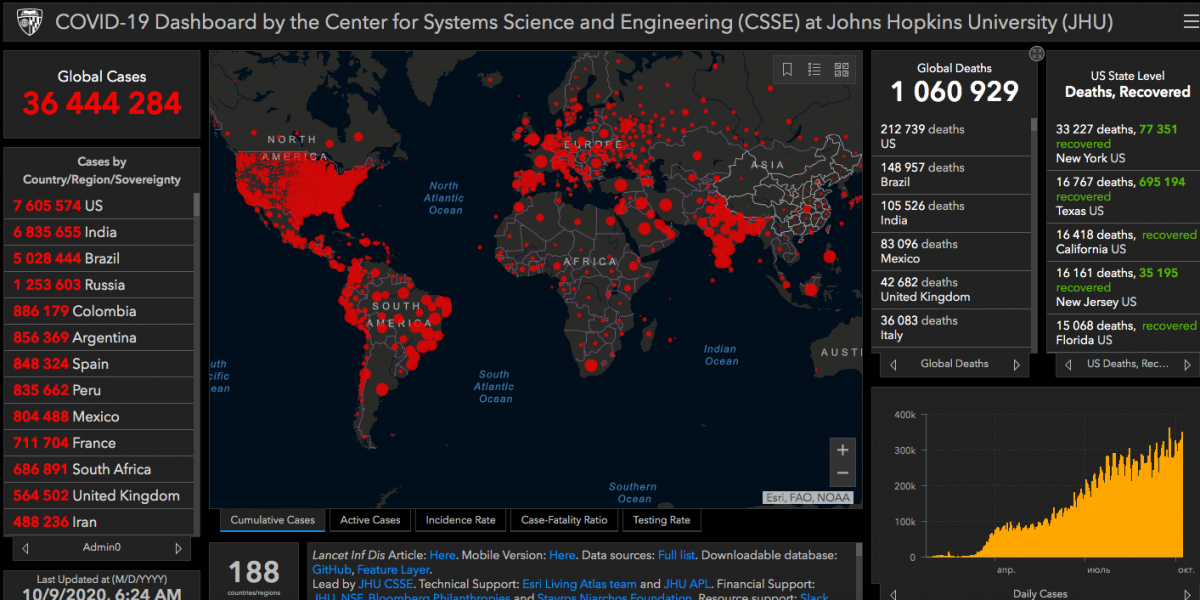Screen dimensions: 1200x600
Task: Select the 105 526 deaths India entry
Action: (951, 213)
